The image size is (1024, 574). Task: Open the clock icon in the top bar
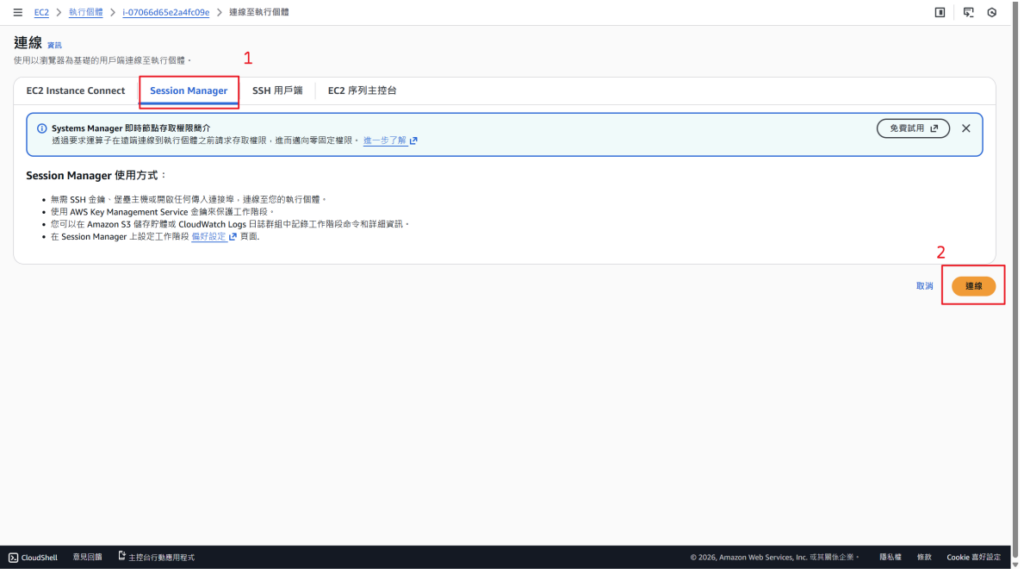pyautogui.click(x=992, y=12)
